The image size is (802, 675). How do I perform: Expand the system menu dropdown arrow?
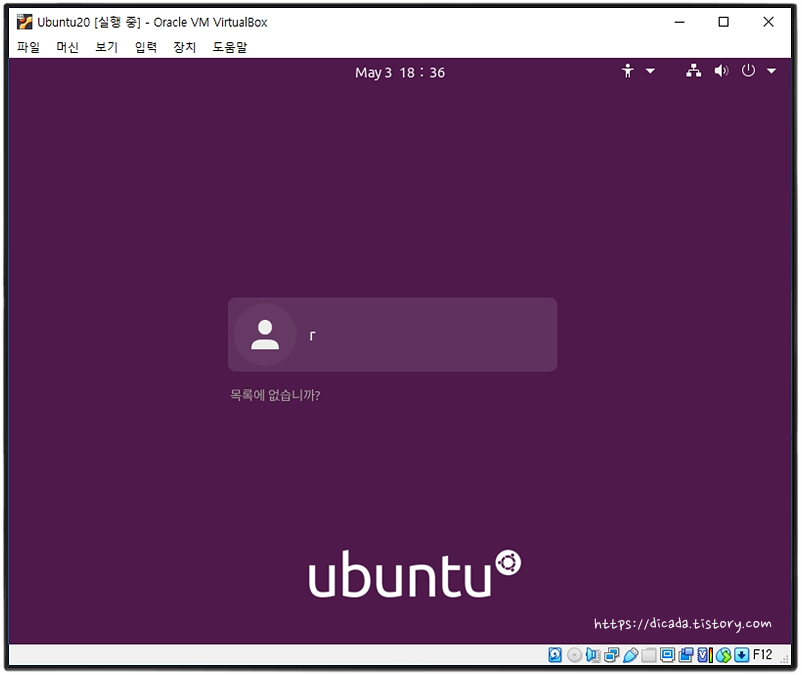coord(771,71)
